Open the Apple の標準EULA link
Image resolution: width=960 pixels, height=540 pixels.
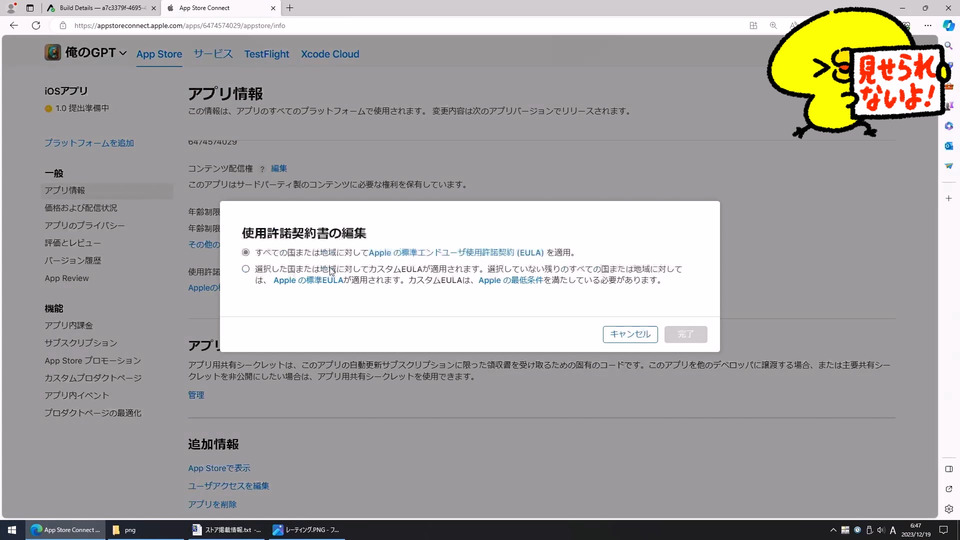coord(309,280)
